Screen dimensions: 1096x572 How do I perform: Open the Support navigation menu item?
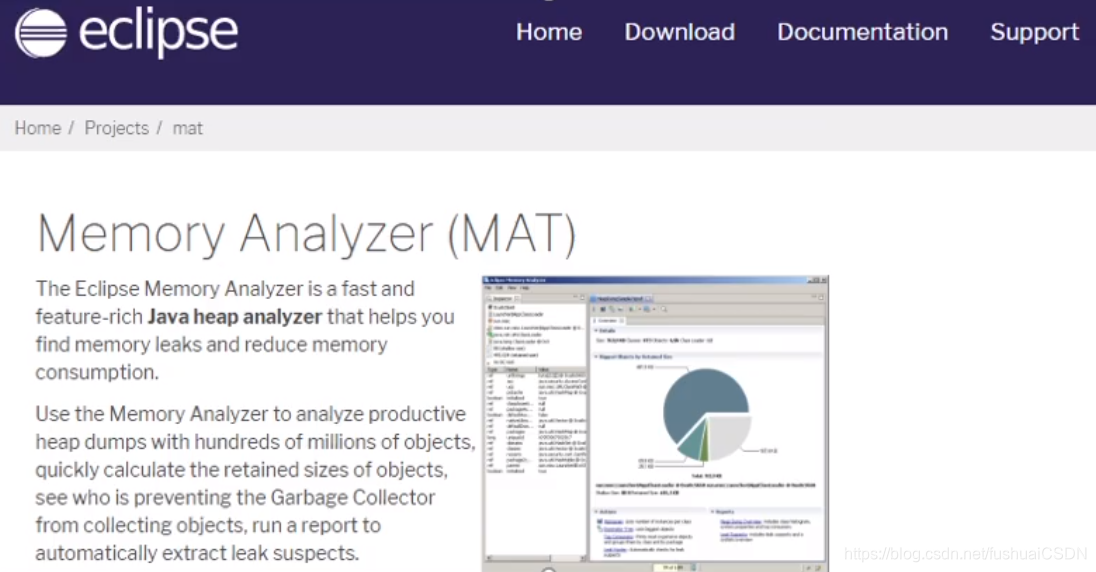1034,32
